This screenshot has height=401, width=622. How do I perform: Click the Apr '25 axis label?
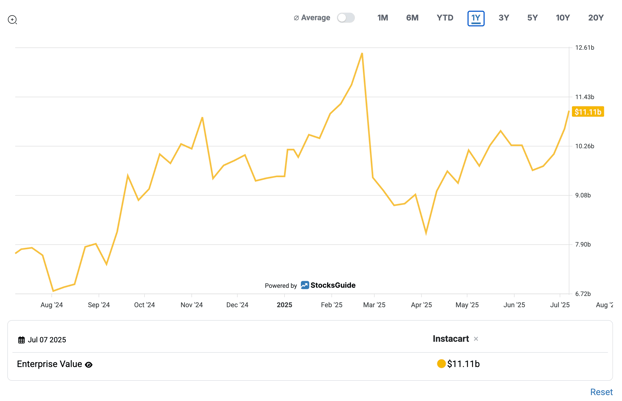click(421, 305)
